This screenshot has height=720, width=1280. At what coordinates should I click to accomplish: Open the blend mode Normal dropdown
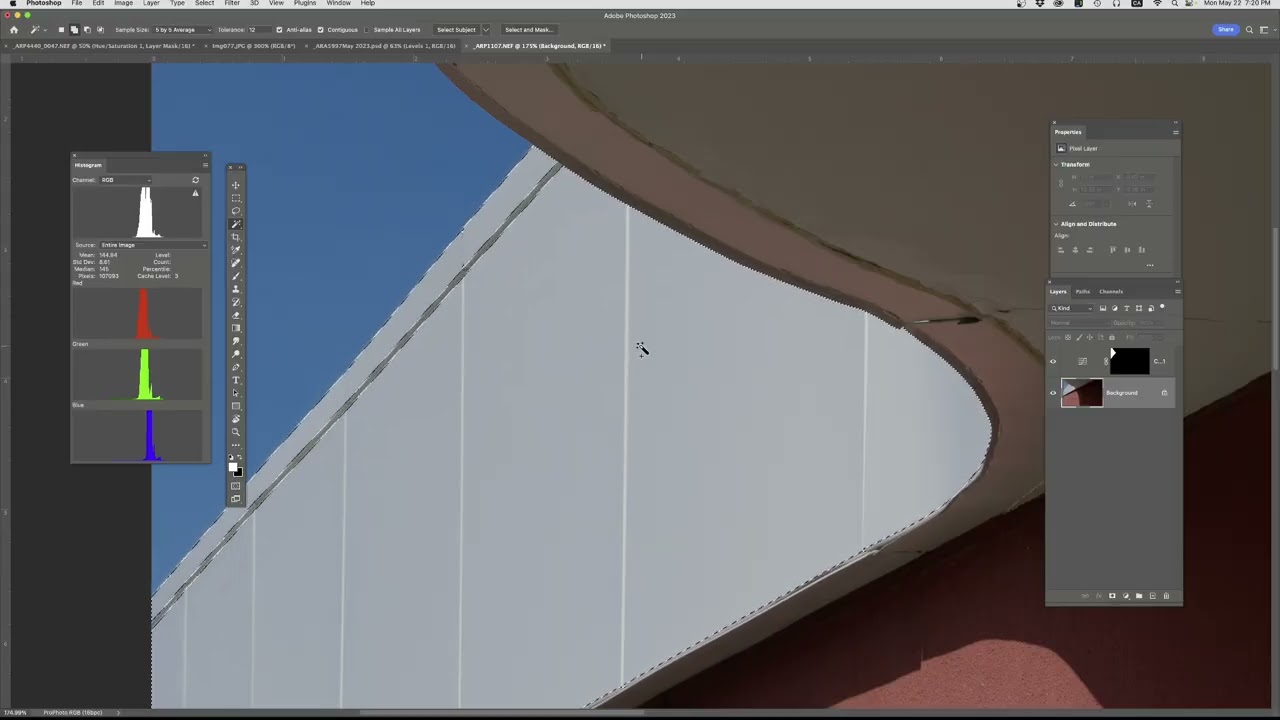[x=1080, y=323]
